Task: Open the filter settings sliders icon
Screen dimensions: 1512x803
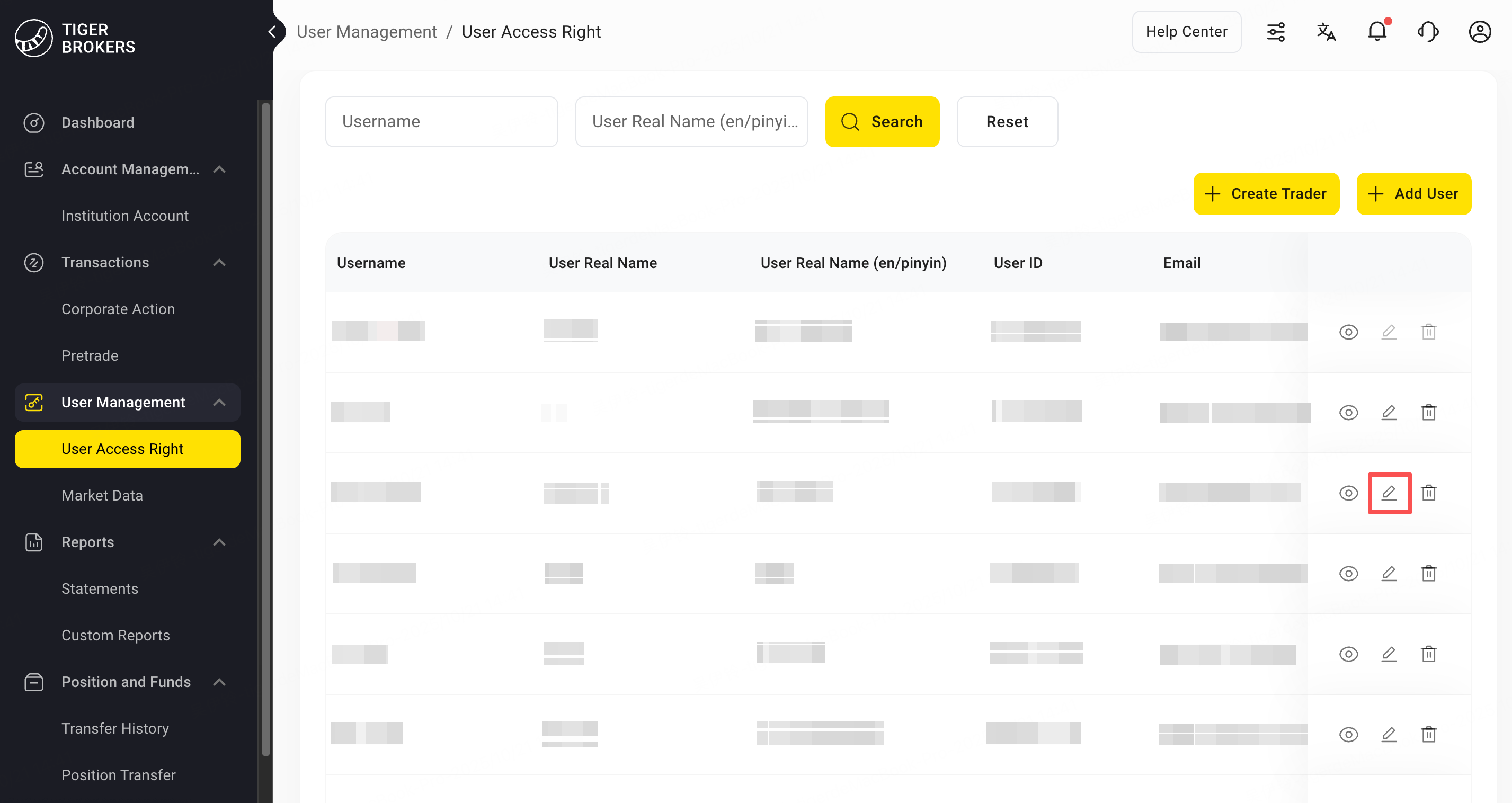Action: pyautogui.click(x=1276, y=32)
